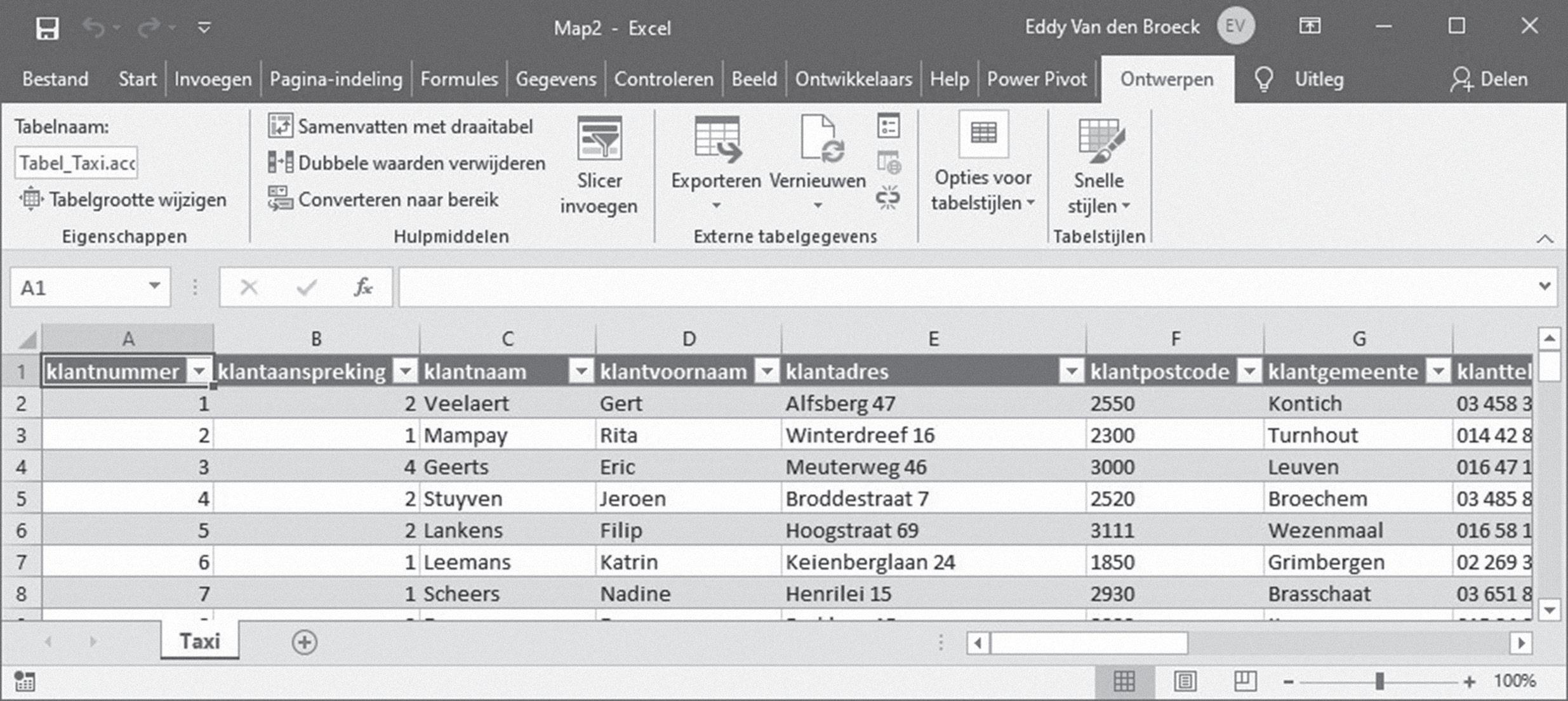Click cell containing Brasschaat
This screenshot has width=1568, height=701.
click(1358, 594)
